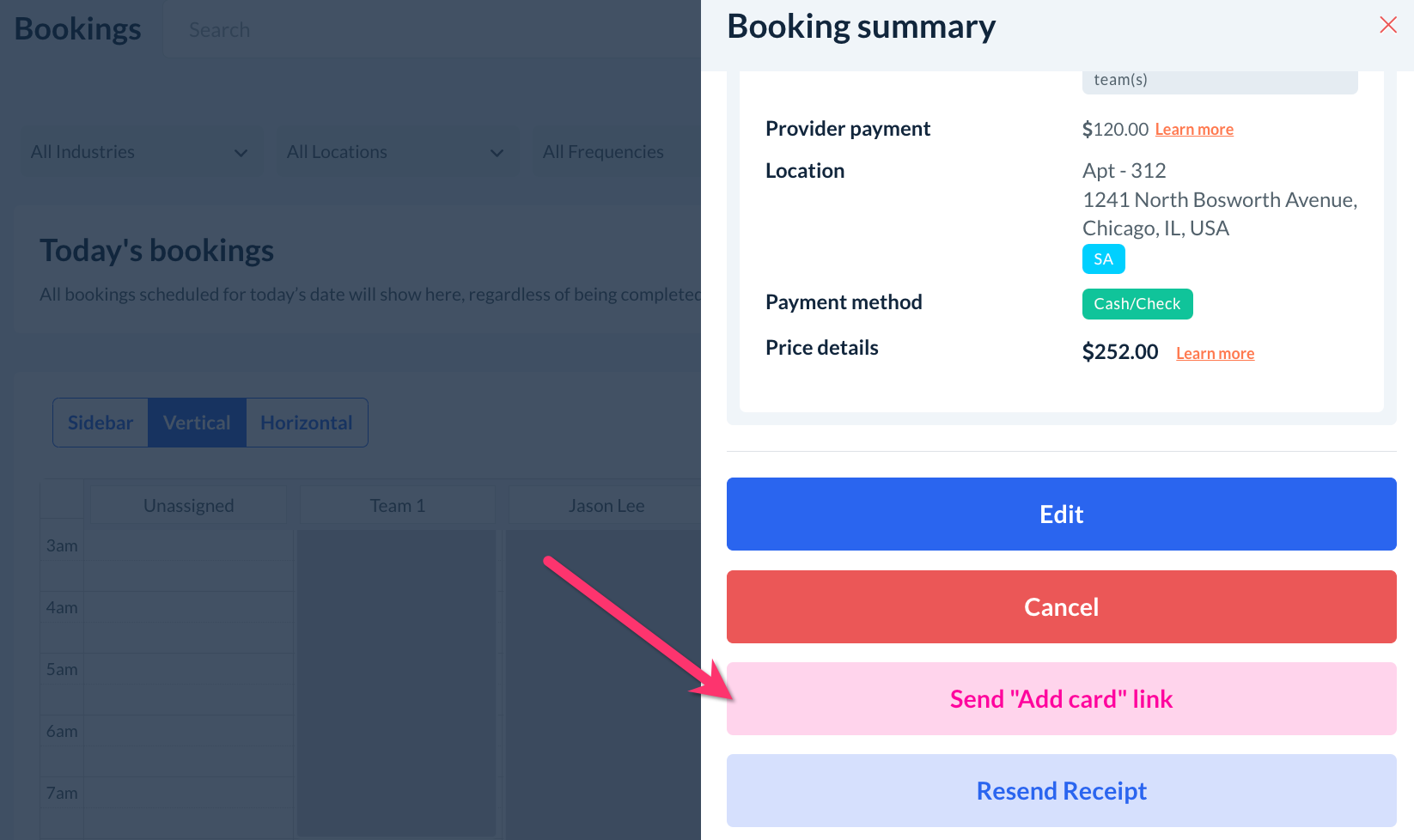
Task: Click the blue Edit button
Action: [1061, 514]
